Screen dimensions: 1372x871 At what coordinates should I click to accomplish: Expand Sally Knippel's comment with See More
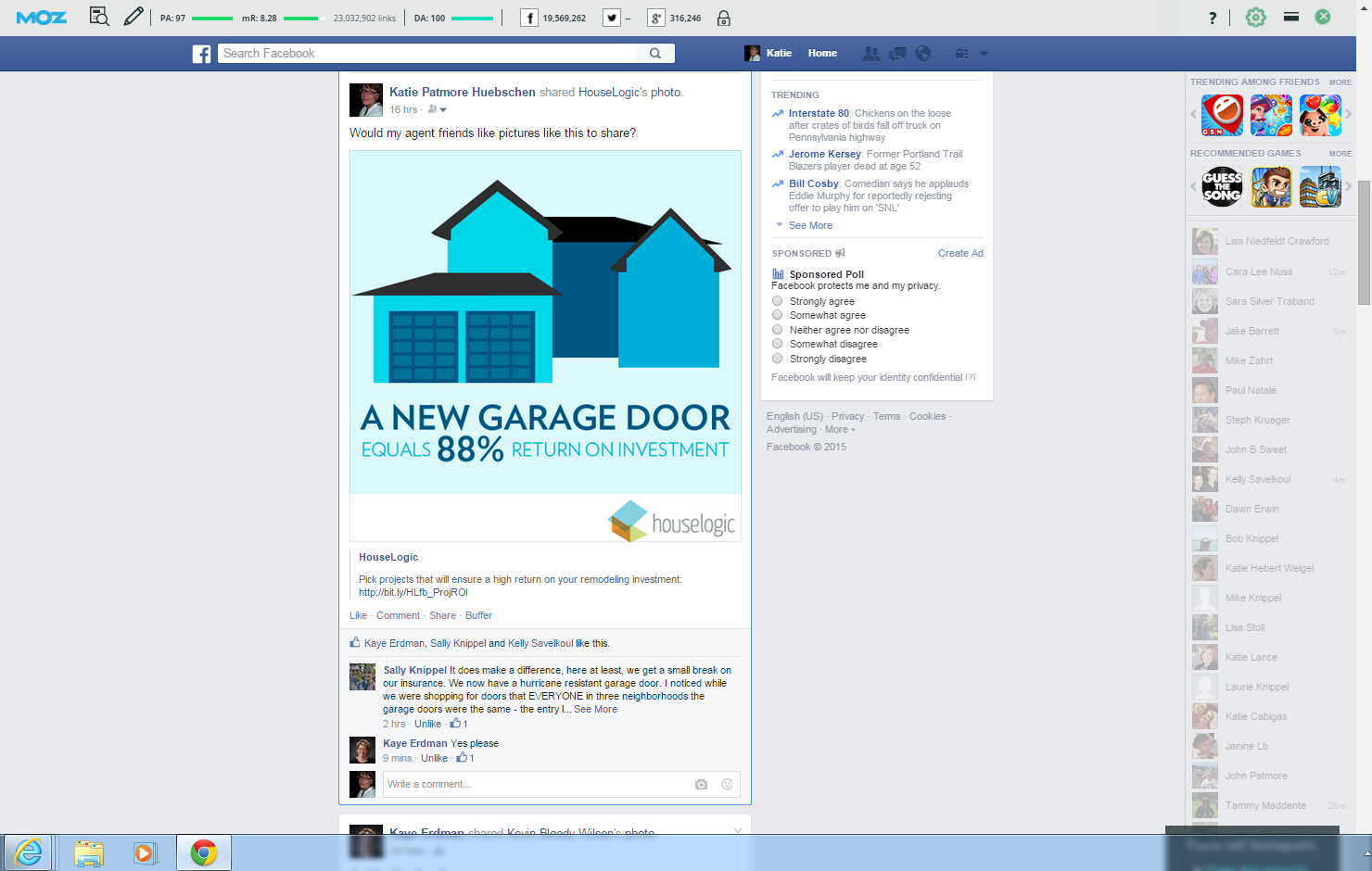click(x=595, y=709)
